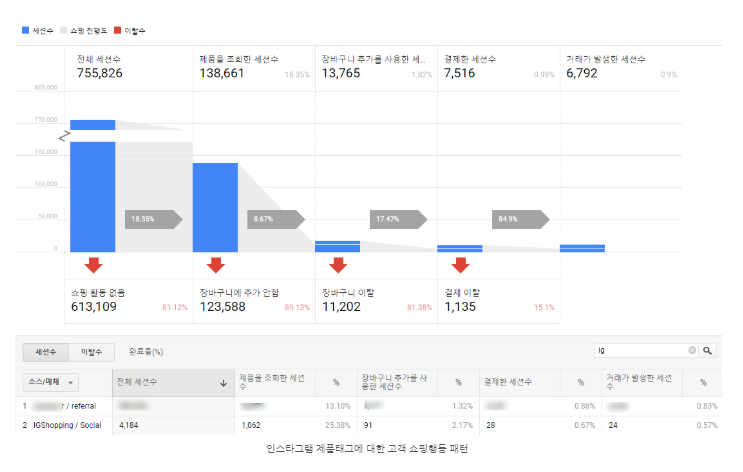
Task: Click red drop-off arrow above 장바구니에 추가 안함
Action: tap(216, 265)
